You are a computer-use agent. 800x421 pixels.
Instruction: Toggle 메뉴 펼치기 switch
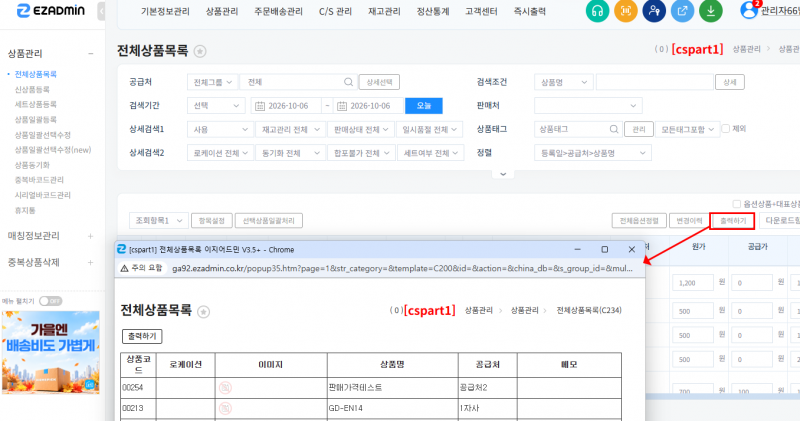tap(51, 301)
